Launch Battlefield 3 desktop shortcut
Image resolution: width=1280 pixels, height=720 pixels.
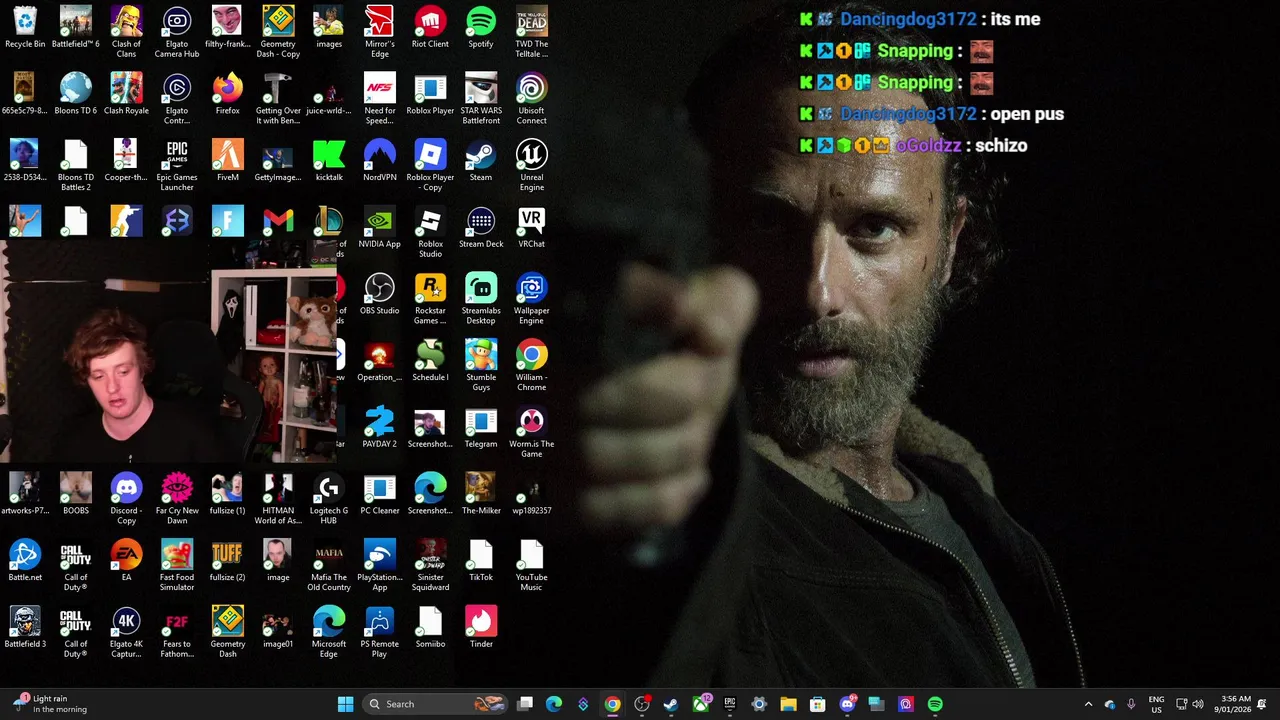pos(25,628)
